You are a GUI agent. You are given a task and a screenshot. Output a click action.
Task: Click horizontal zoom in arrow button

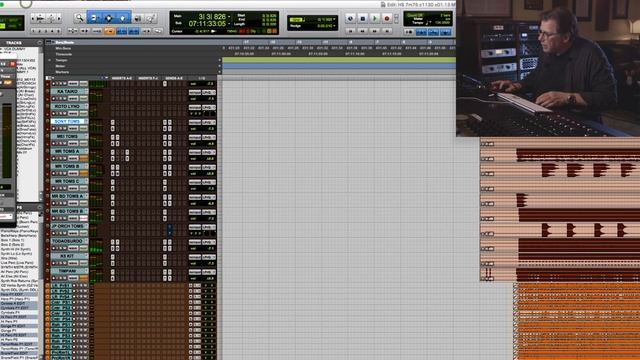point(60,18)
